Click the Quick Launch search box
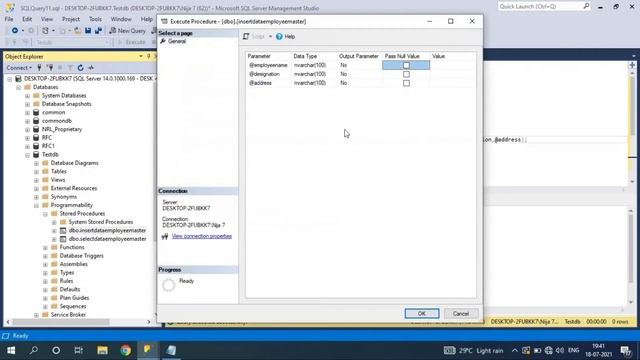Image resolution: width=640 pixels, height=360 pixels. 543,7
